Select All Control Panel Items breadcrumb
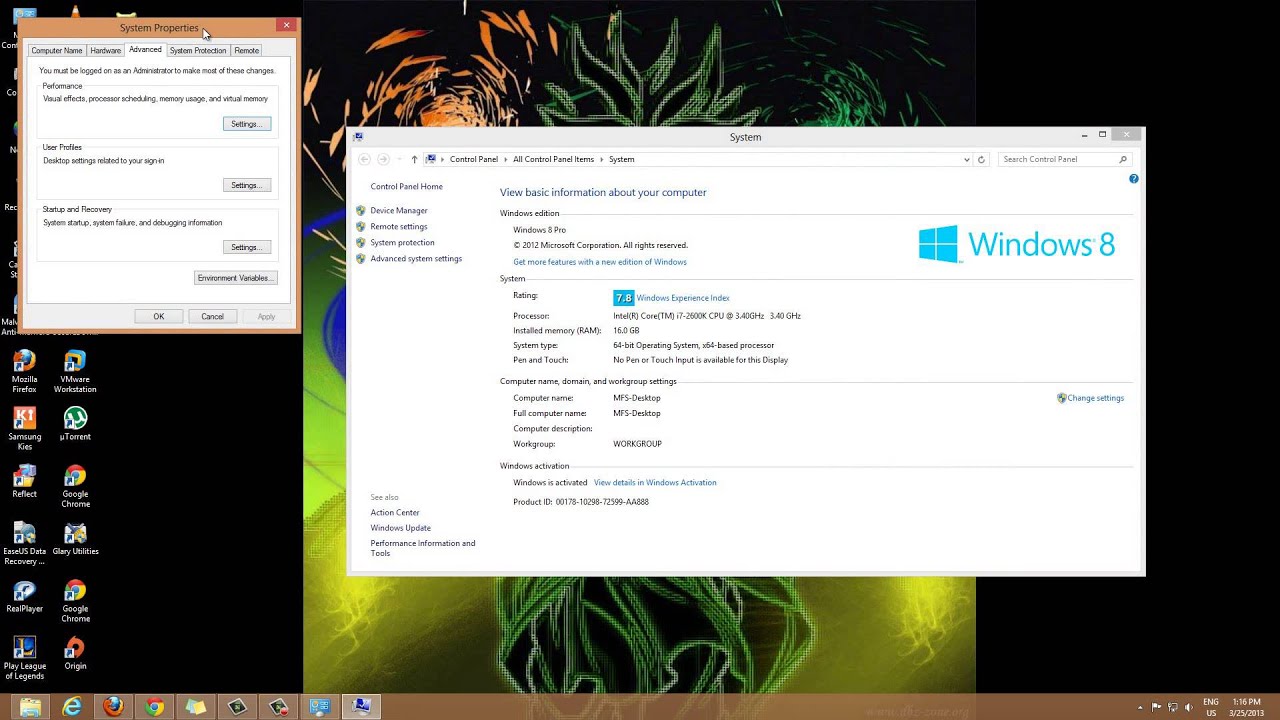Viewport: 1280px width, 720px height. point(553,159)
